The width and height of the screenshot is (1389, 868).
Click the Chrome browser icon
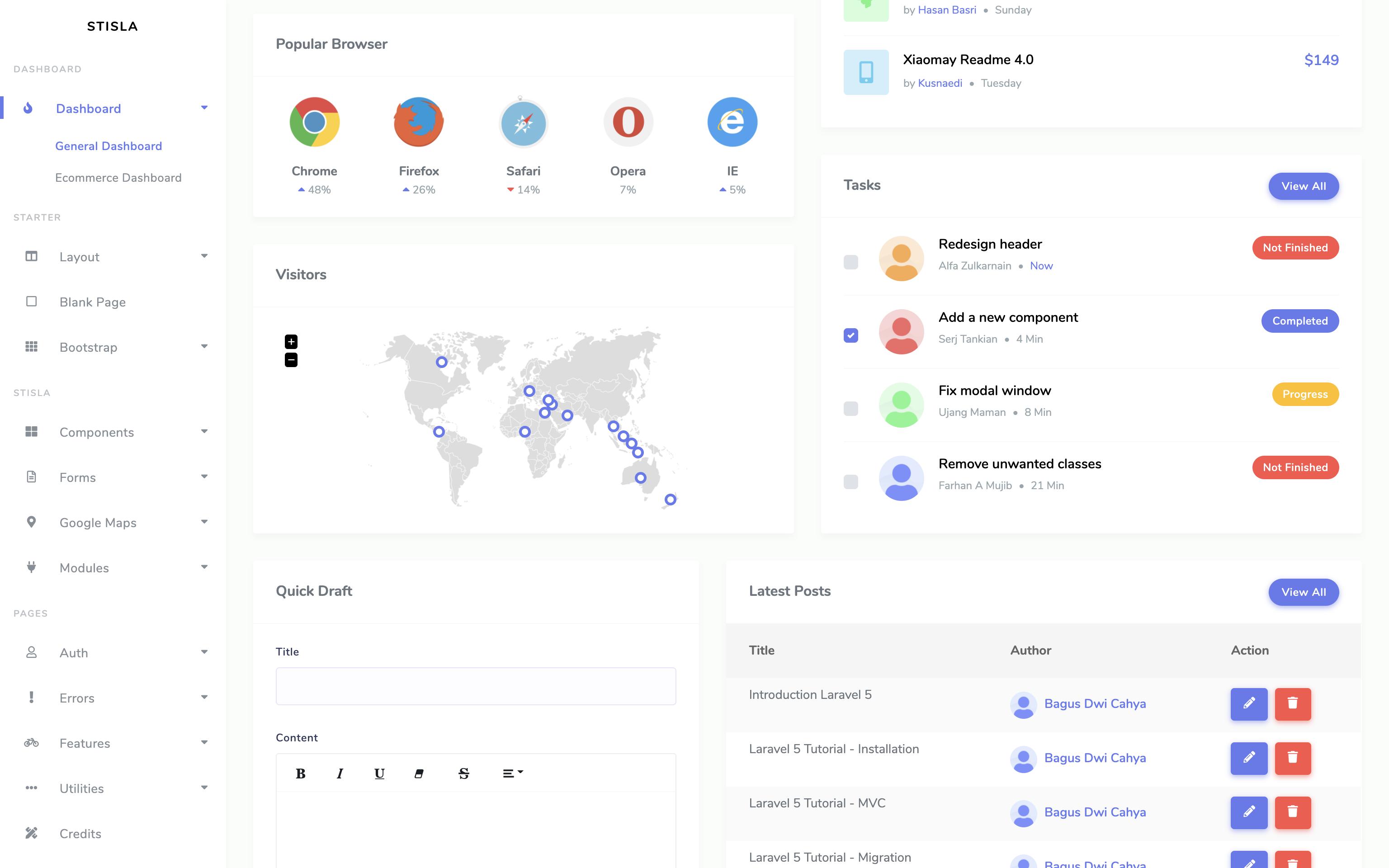(x=315, y=122)
